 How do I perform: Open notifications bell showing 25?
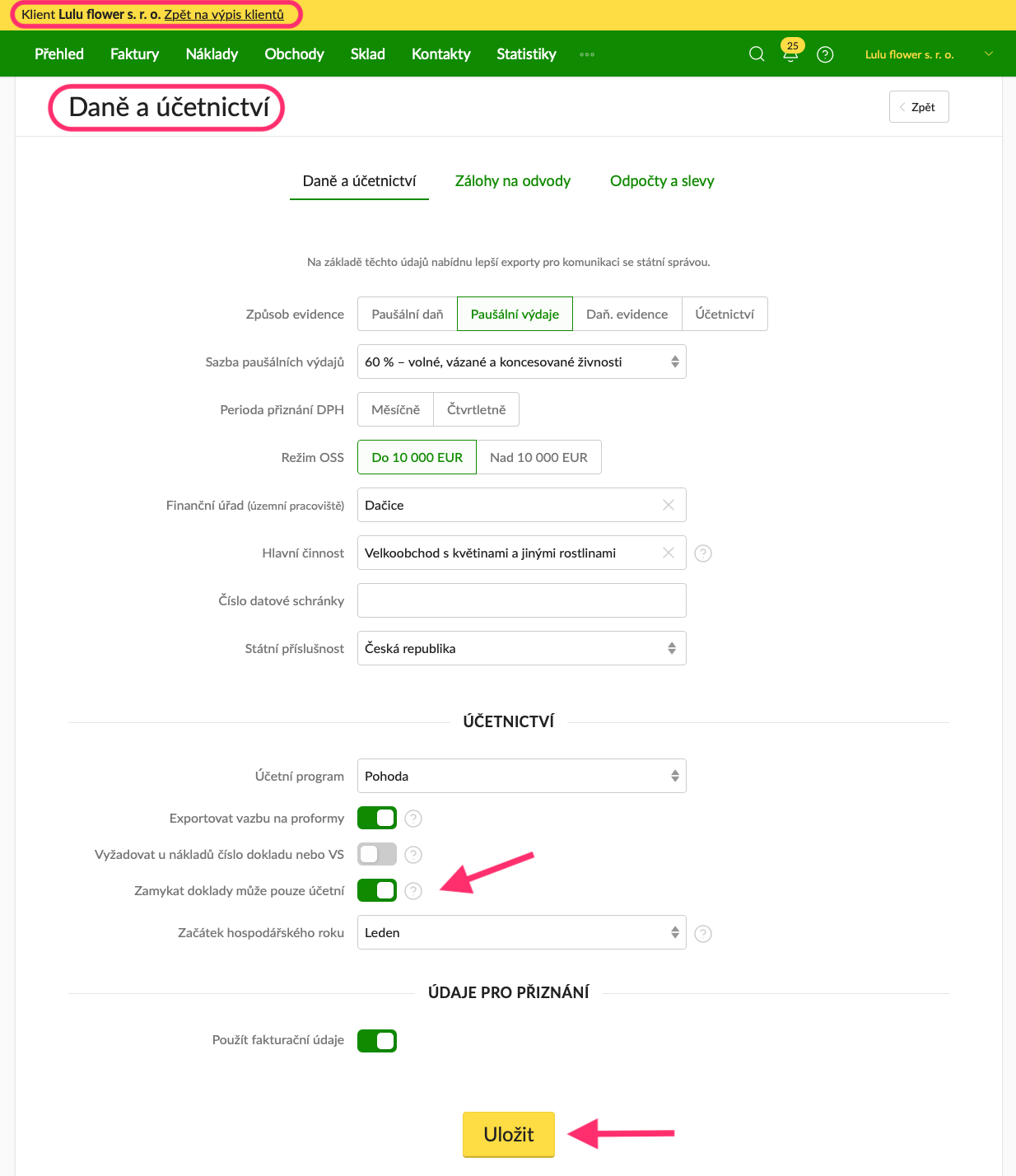[x=790, y=53]
